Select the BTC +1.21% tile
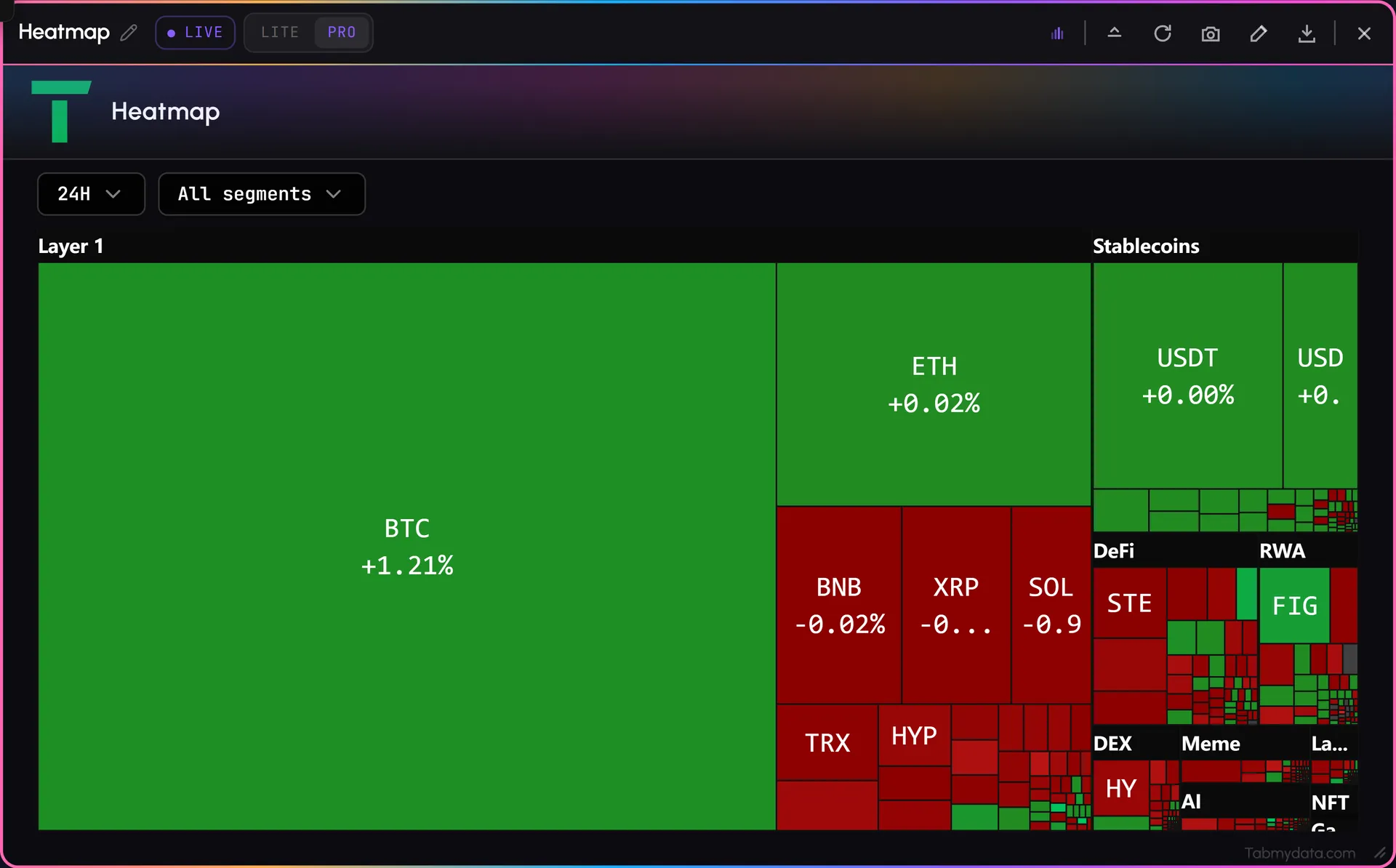The height and width of the screenshot is (868, 1396). point(407,546)
